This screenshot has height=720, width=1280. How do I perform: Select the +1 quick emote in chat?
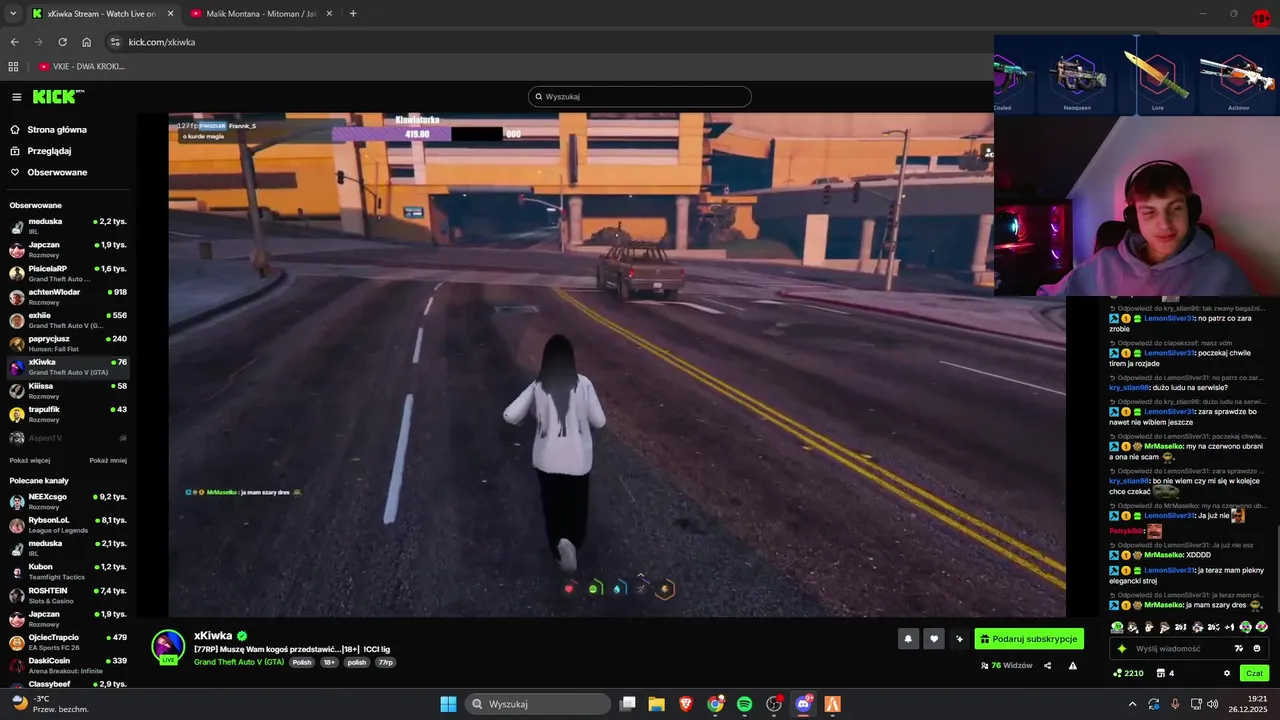point(1229,627)
